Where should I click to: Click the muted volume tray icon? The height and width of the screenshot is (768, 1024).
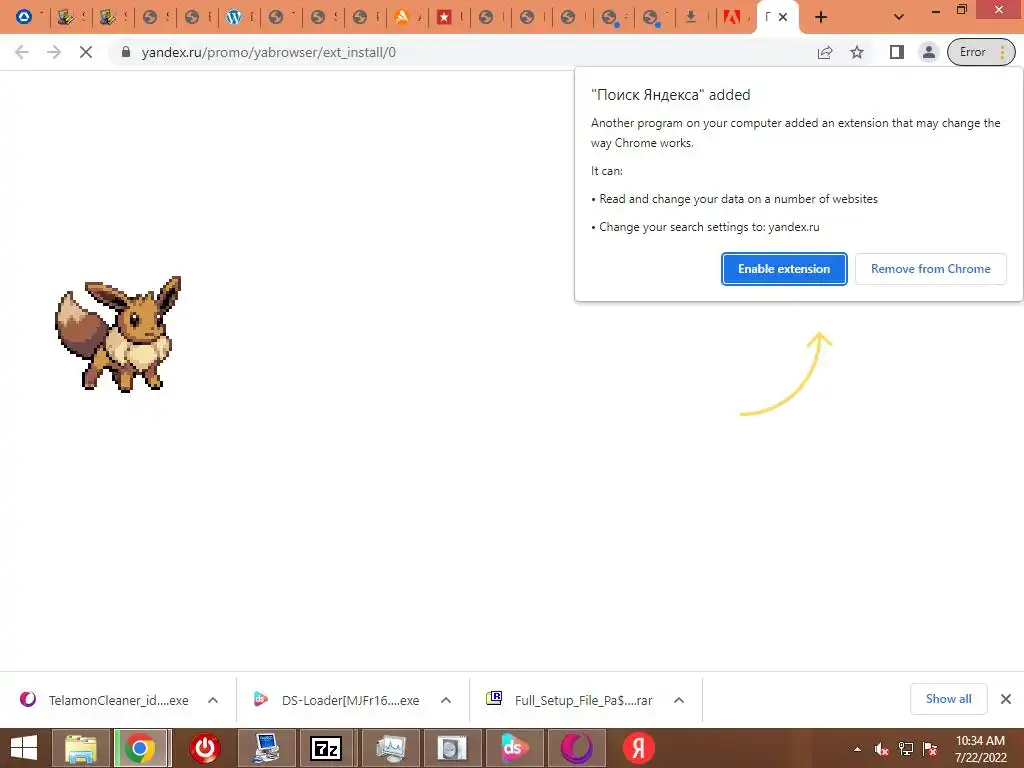[x=881, y=749]
